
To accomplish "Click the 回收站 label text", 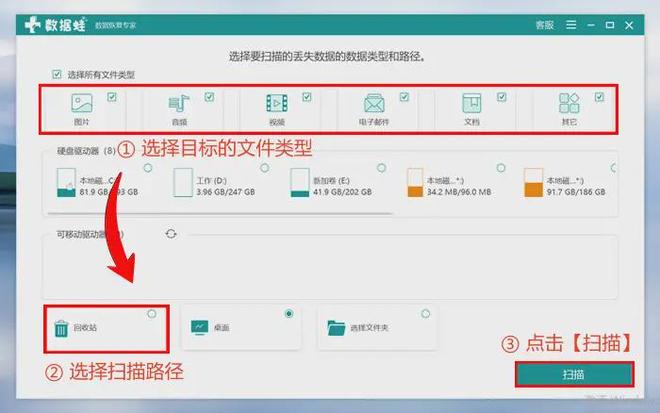I will (85, 328).
